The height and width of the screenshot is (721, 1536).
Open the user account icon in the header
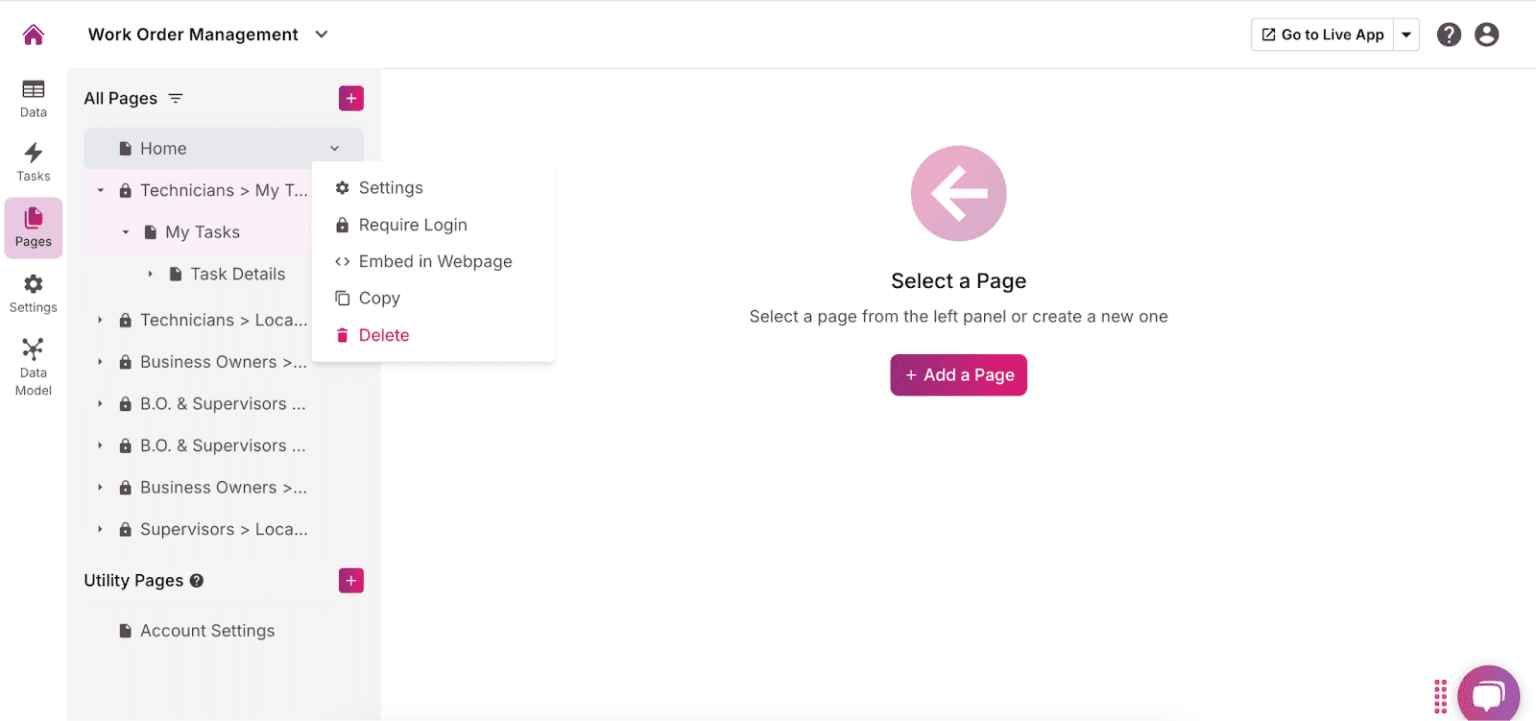(x=1486, y=33)
